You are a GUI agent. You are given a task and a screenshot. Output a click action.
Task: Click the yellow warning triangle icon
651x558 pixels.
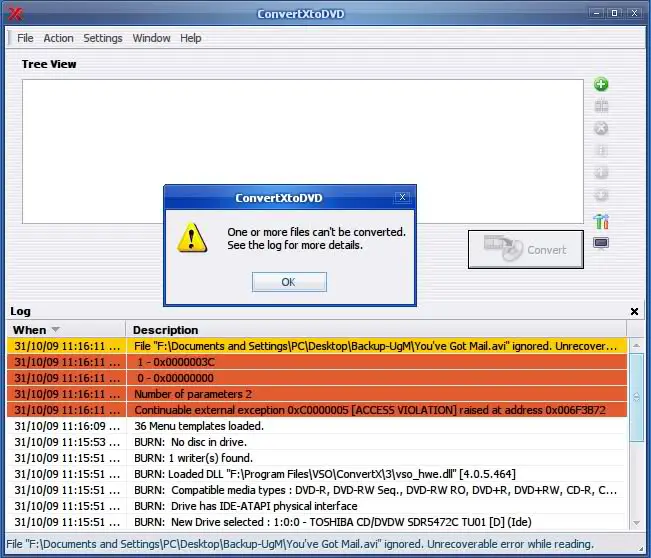(x=192, y=238)
